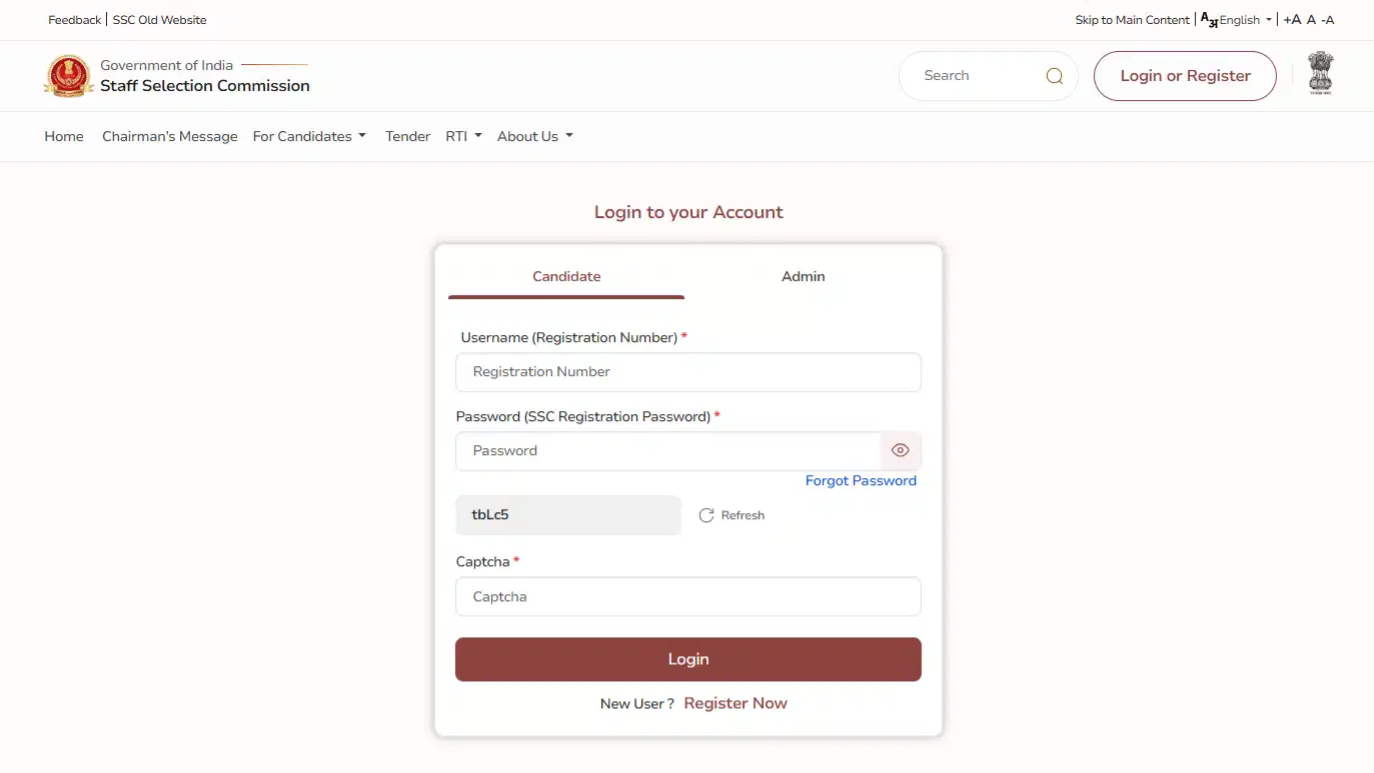Image resolution: width=1374 pixels, height=773 pixels.
Task: Increase font size with +A
Action: pos(1292,20)
